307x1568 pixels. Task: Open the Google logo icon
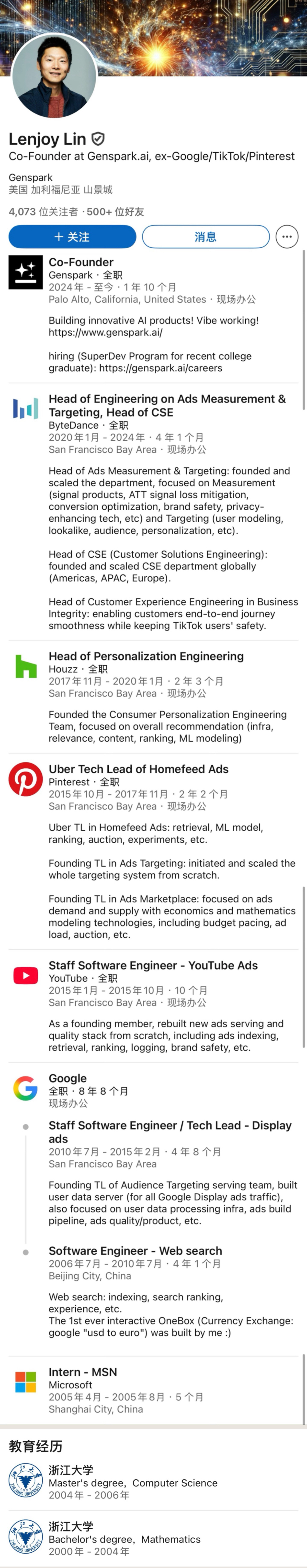click(x=25, y=1088)
